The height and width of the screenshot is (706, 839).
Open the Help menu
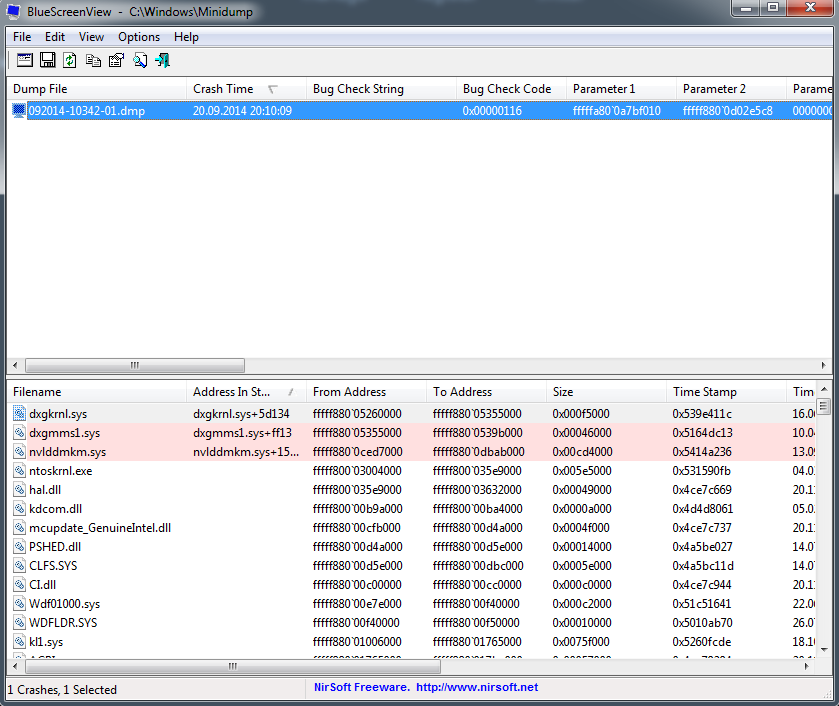pos(186,37)
